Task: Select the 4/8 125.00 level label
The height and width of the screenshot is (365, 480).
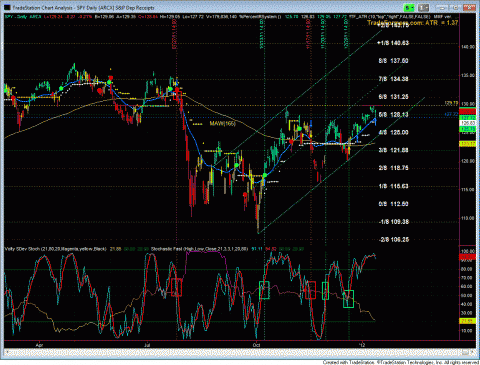Action: pyautogui.click(x=393, y=132)
